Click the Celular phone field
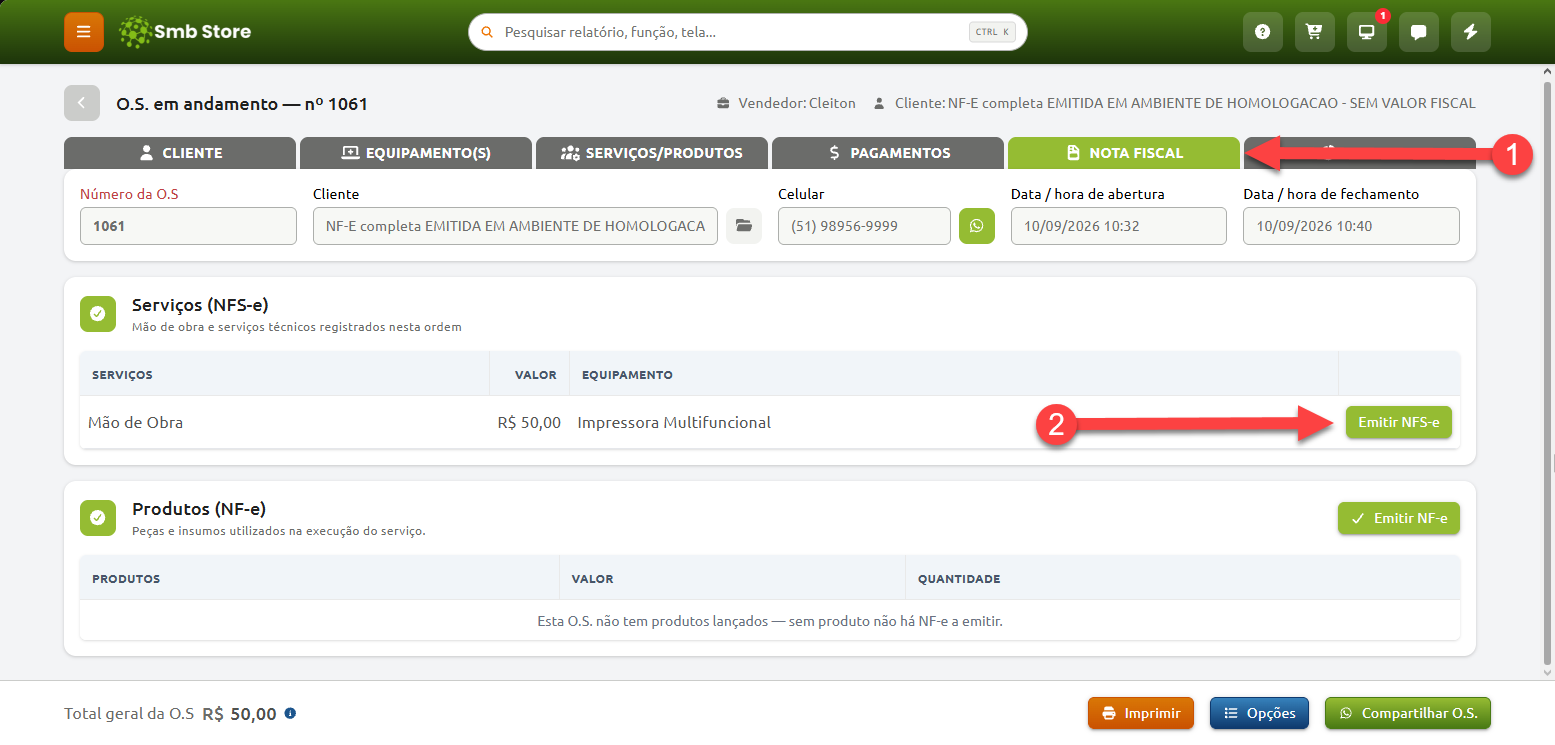1555x745 pixels. [864, 226]
